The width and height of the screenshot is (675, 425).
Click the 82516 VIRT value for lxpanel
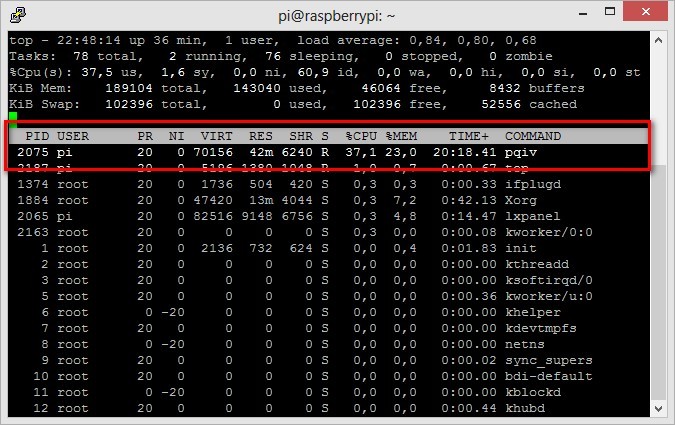tap(213, 216)
